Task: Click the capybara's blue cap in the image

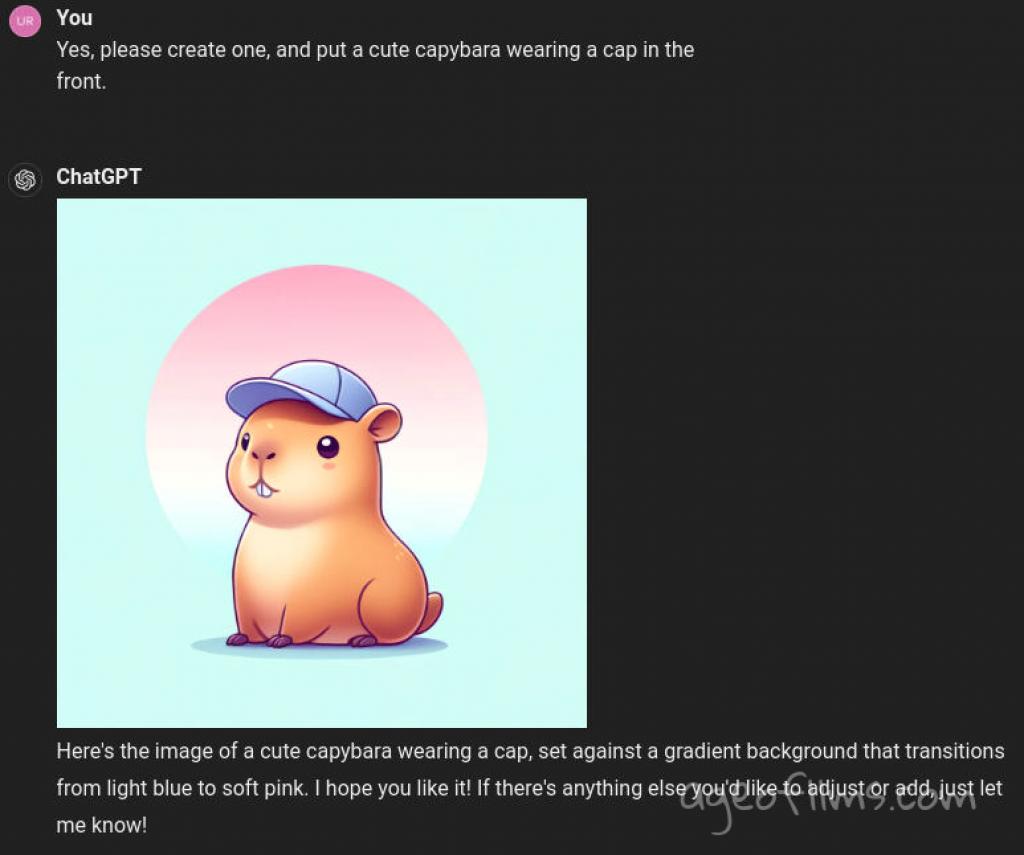Action: tap(302, 389)
